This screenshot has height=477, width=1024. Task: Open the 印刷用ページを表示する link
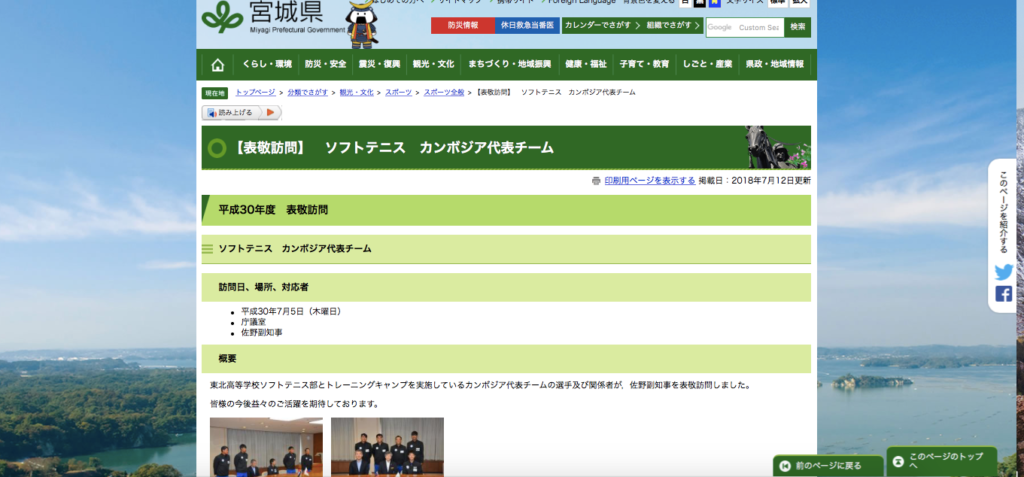pos(650,181)
